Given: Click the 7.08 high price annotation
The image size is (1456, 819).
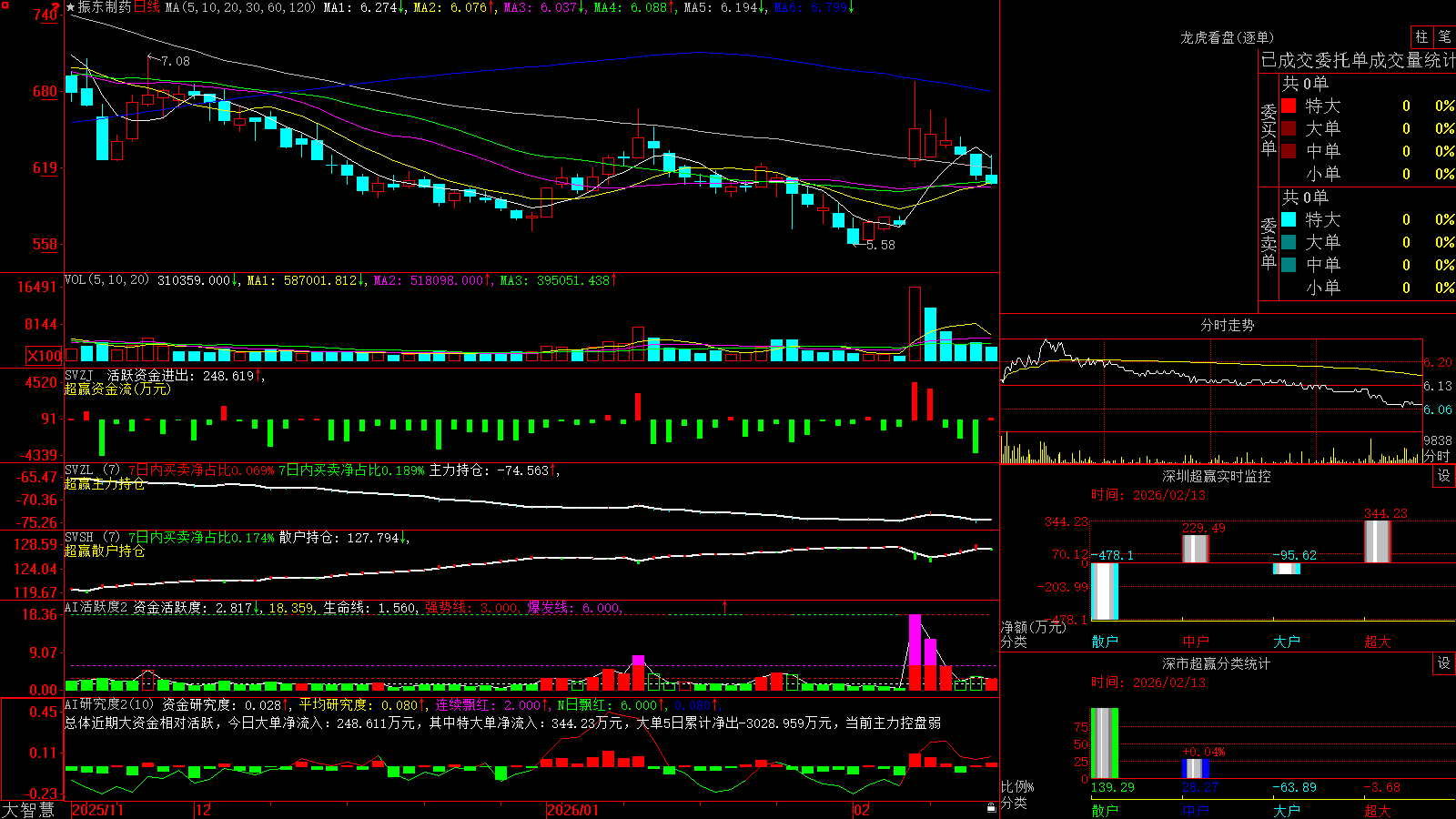Looking at the screenshot, I should (175, 61).
